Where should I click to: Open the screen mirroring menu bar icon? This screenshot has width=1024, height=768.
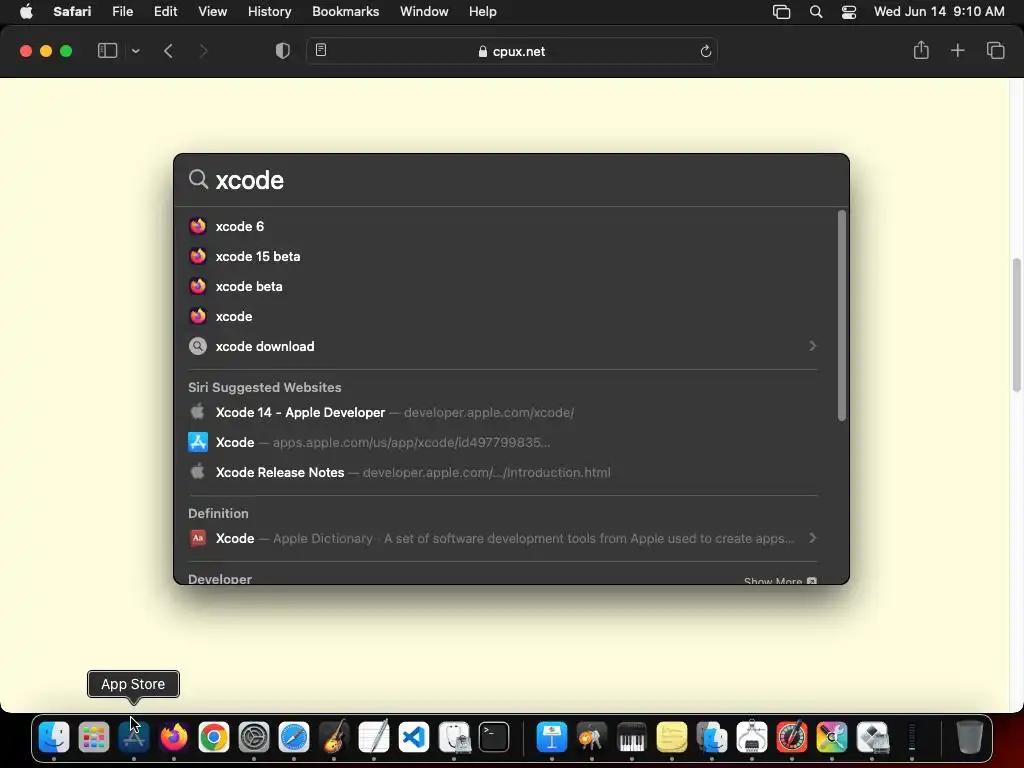pyautogui.click(x=781, y=12)
